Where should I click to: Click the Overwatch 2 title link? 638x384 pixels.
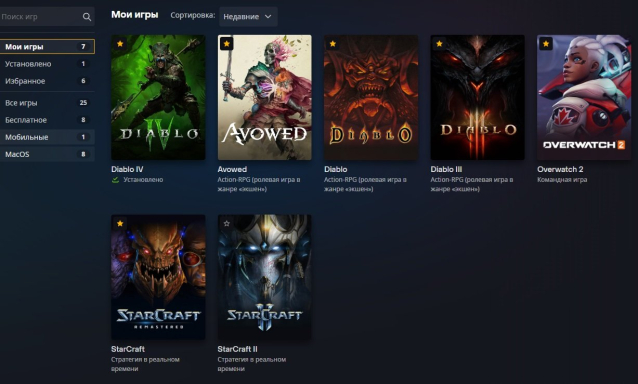point(560,169)
